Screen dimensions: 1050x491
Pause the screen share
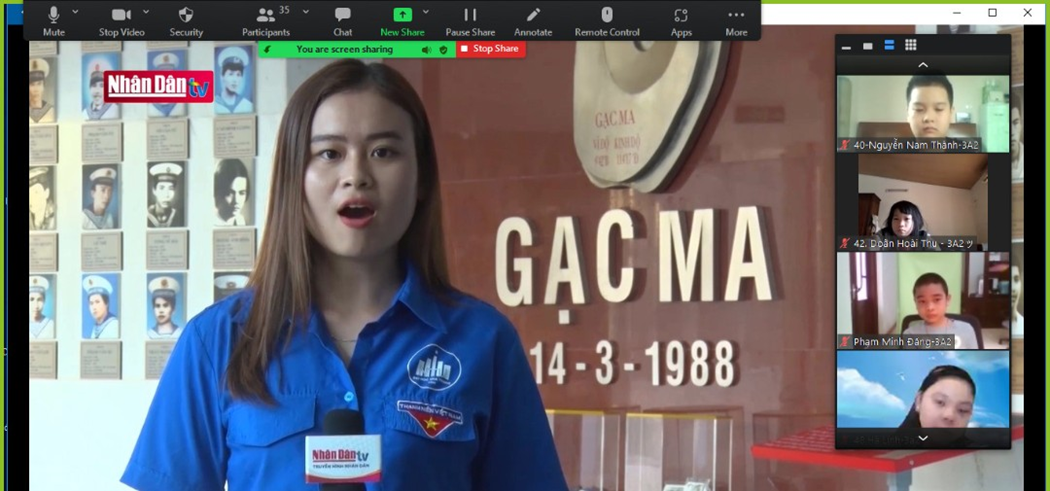[x=470, y=21]
